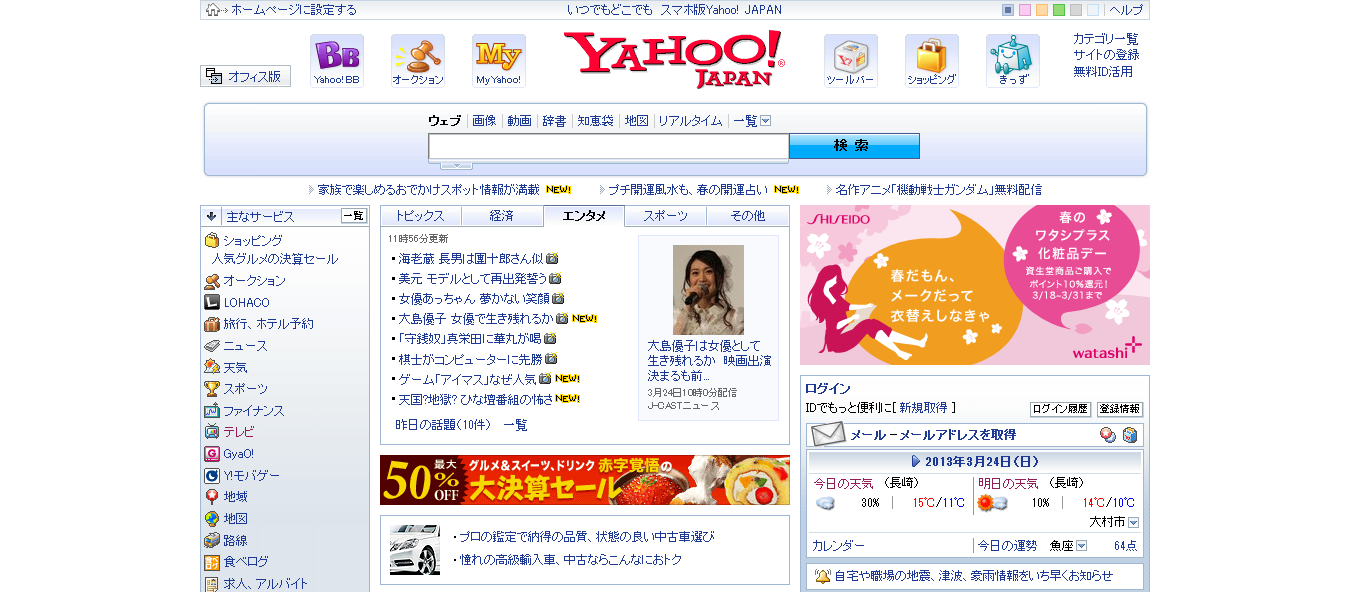Open the 今日の運勢 link
The height and width of the screenshot is (592, 1349).
(x=1007, y=546)
